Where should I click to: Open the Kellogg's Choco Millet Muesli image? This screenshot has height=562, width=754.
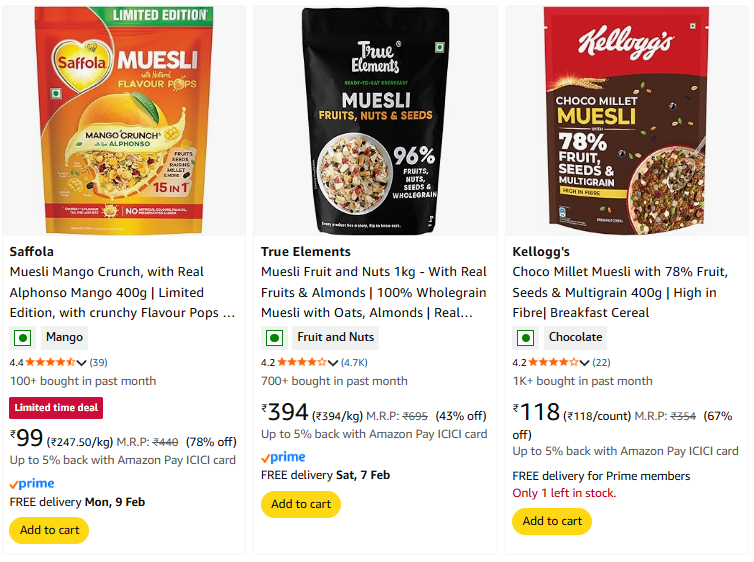627,118
